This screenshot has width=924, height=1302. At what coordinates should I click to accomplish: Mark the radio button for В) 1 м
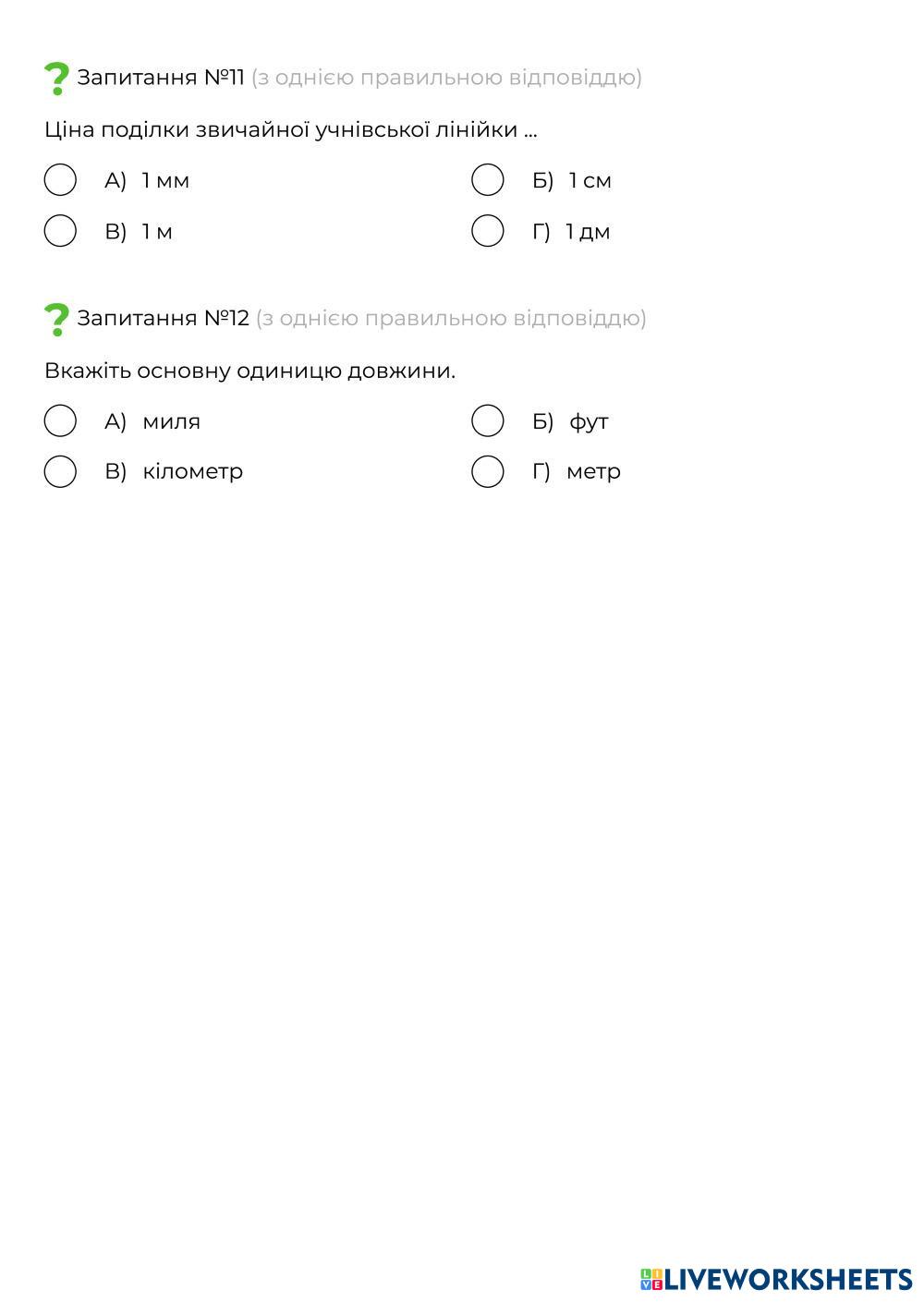point(60,231)
